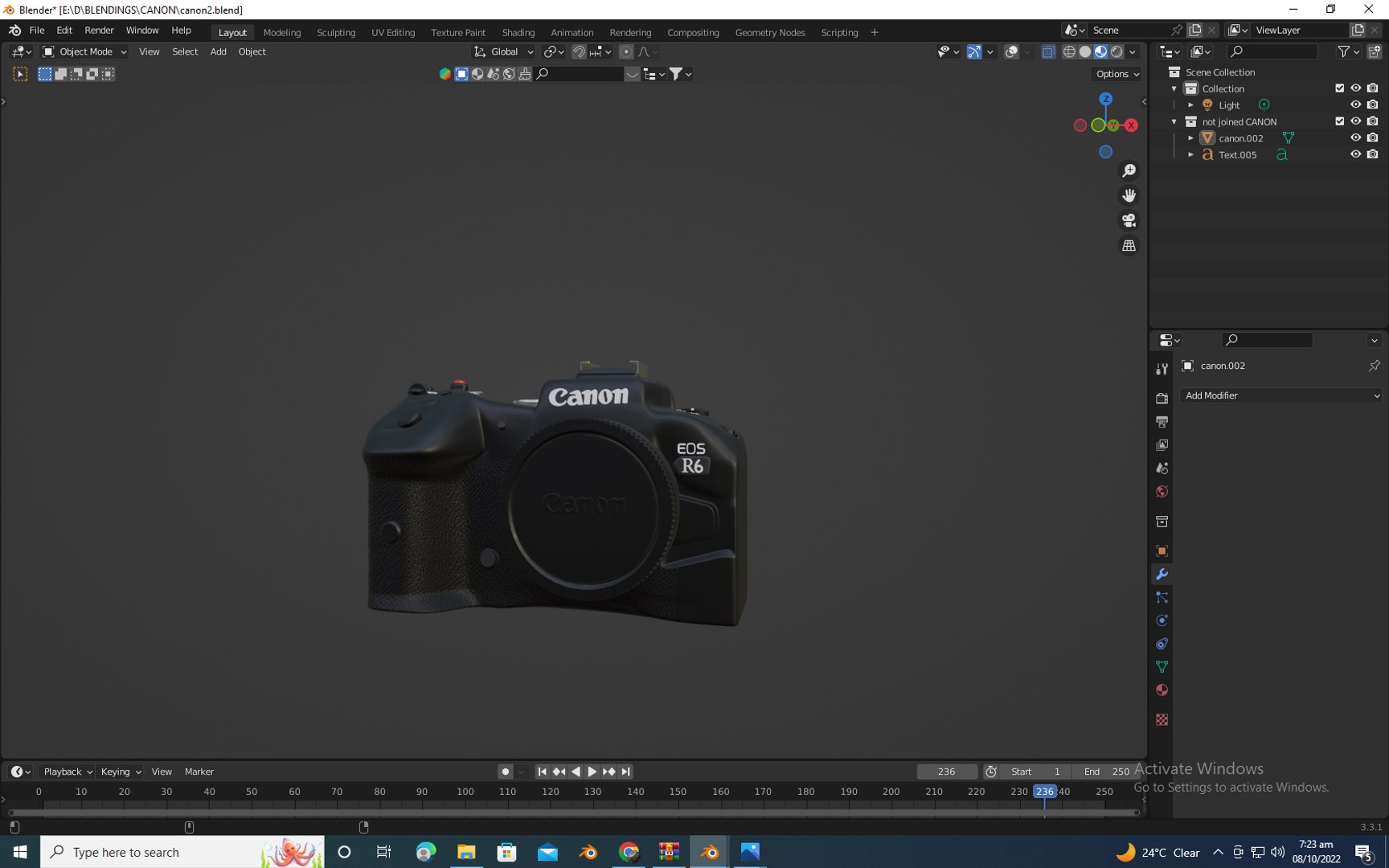Image resolution: width=1389 pixels, height=868 pixels.
Task: Open the Render menu
Action: click(x=99, y=31)
